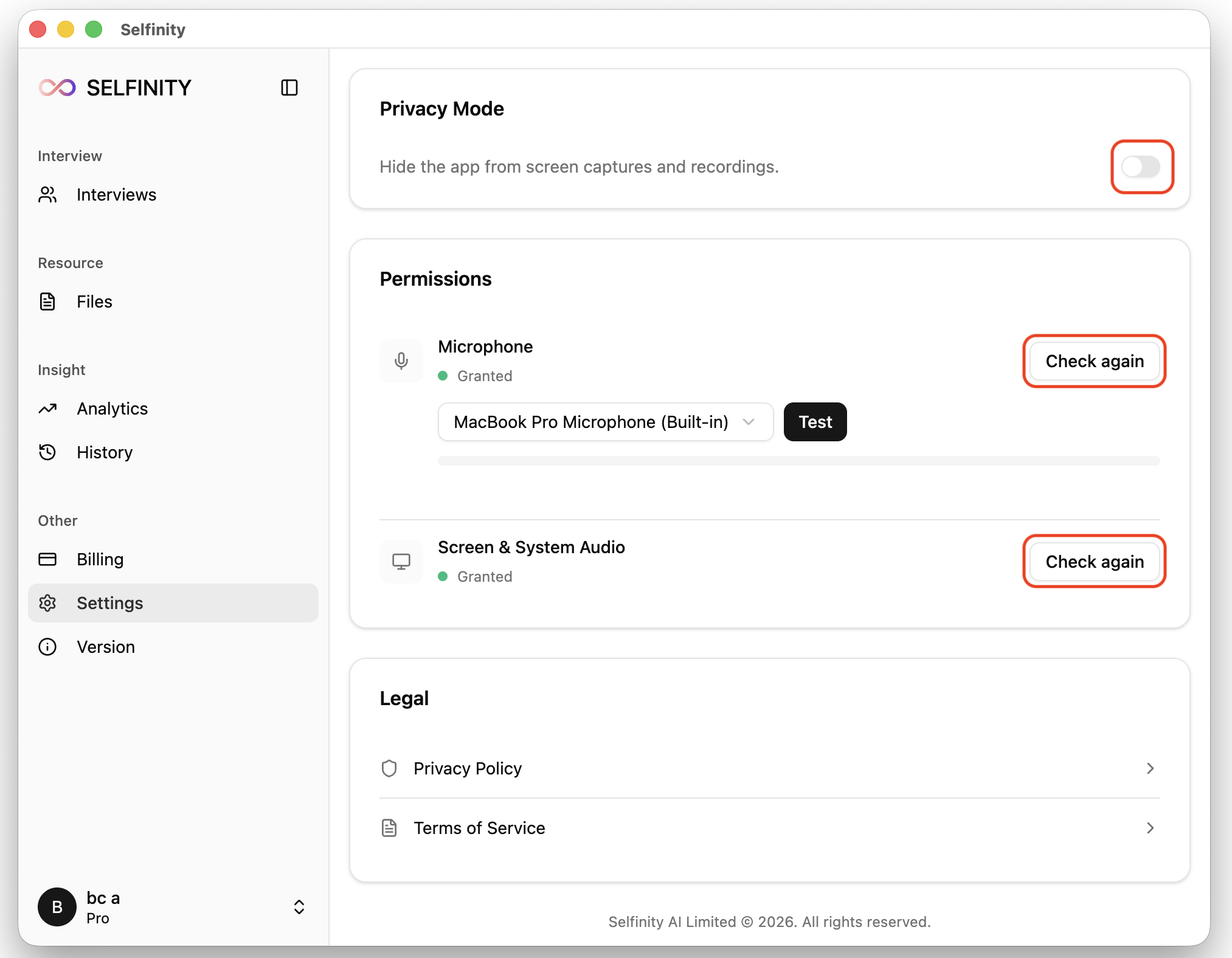Click the screen monitor permission icon

point(401,562)
